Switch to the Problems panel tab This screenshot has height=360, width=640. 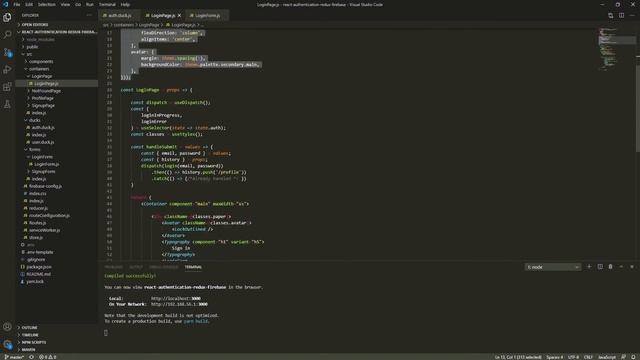[113, 267]
